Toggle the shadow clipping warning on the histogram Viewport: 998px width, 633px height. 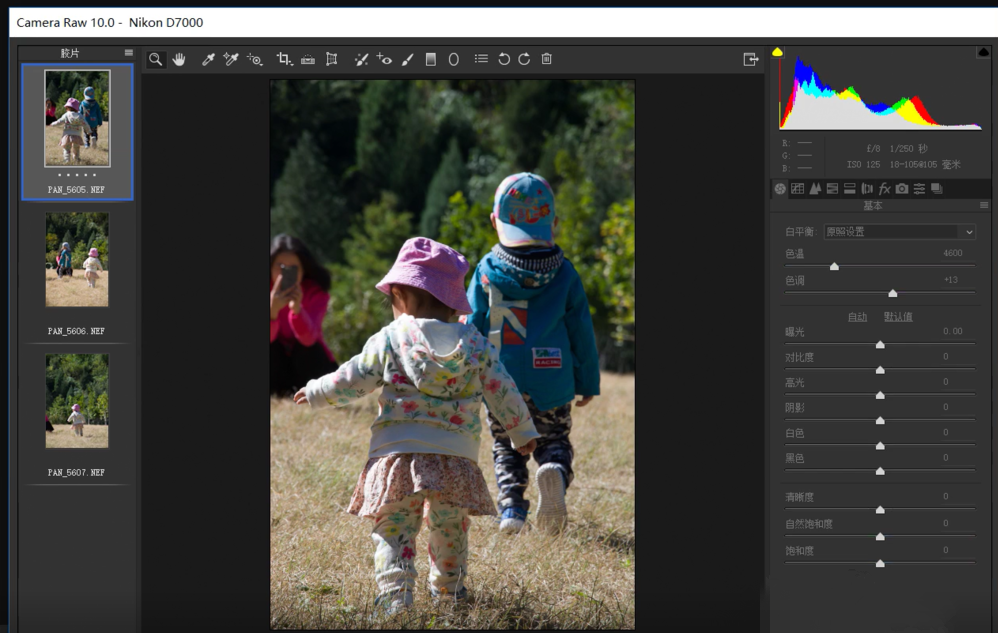(779, 51)
